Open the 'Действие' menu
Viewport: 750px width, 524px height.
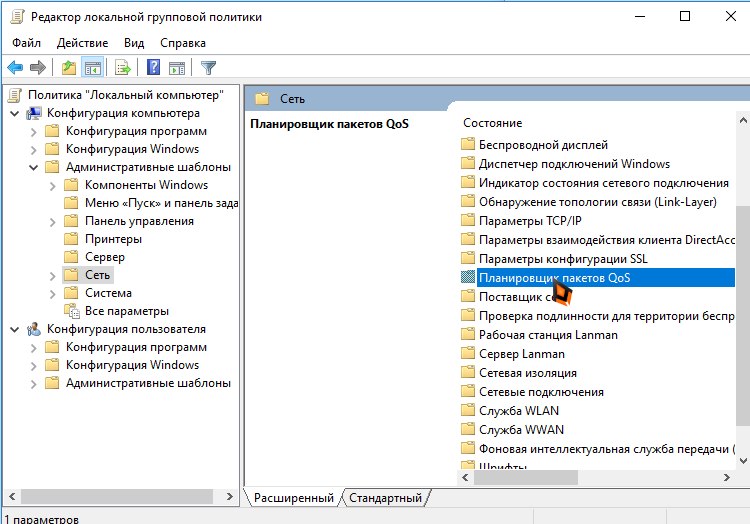click(x=82, y=43)
